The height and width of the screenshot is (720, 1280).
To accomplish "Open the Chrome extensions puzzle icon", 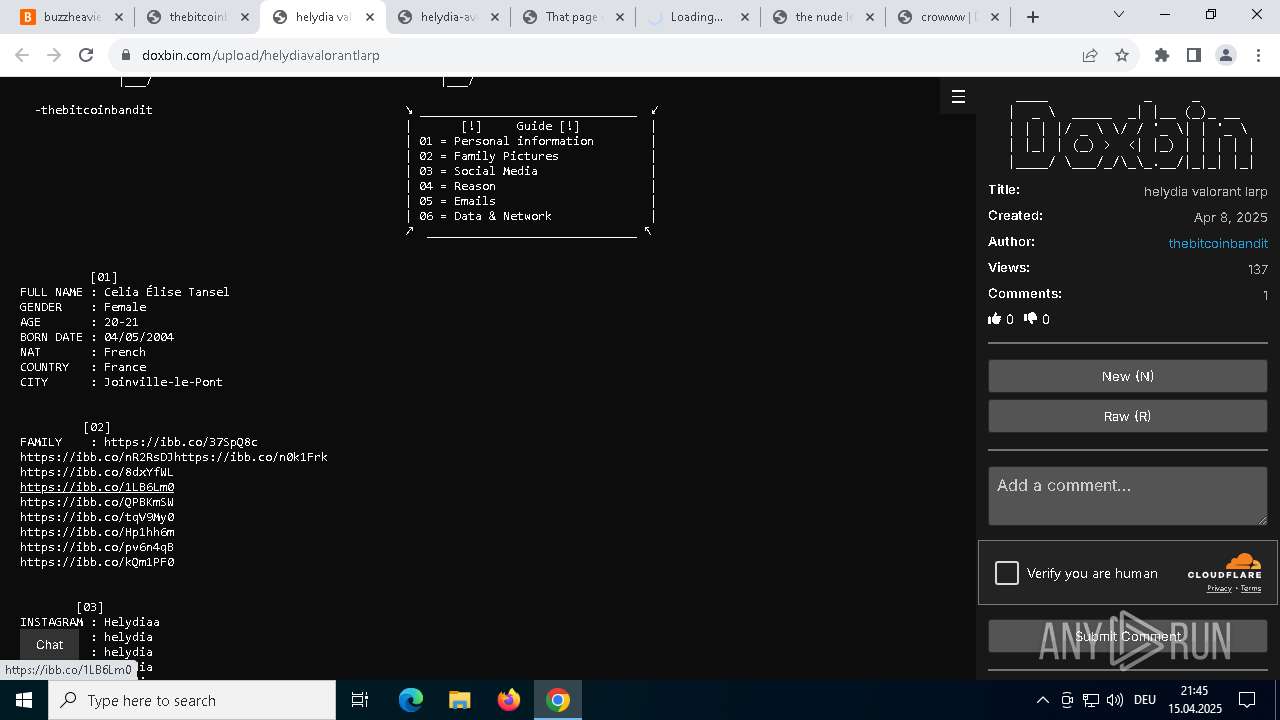I will click(x=1162, y=56).
